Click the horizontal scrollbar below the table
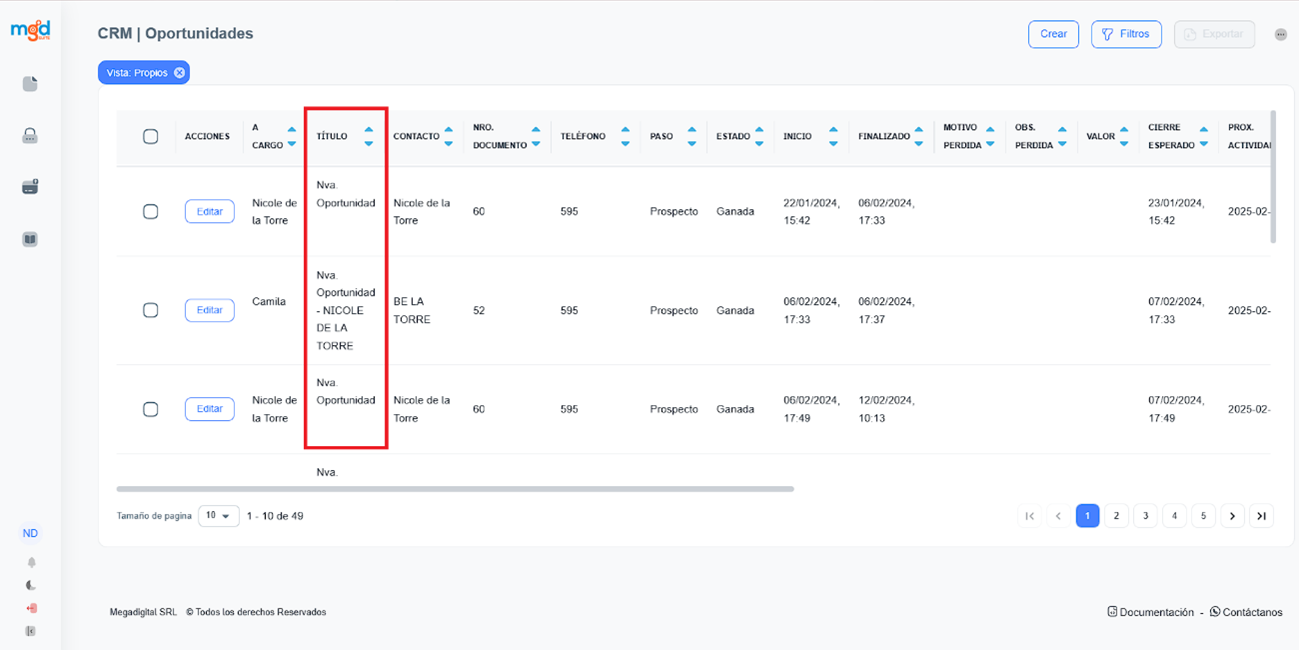 455,489
